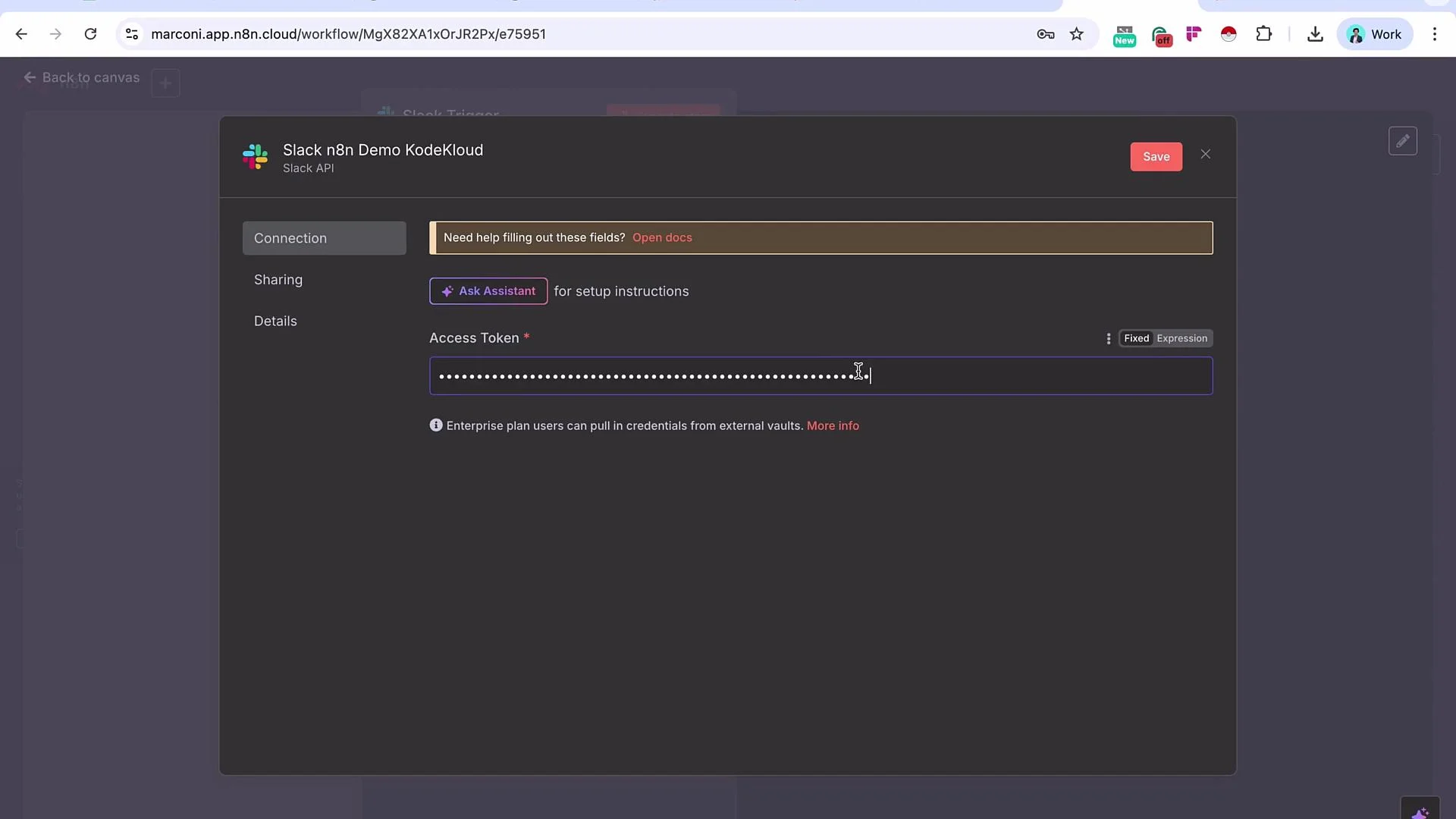Viewport: 1456px width, 819px height.
Task: Click into the Access Token field
Action: click(821, 376)
